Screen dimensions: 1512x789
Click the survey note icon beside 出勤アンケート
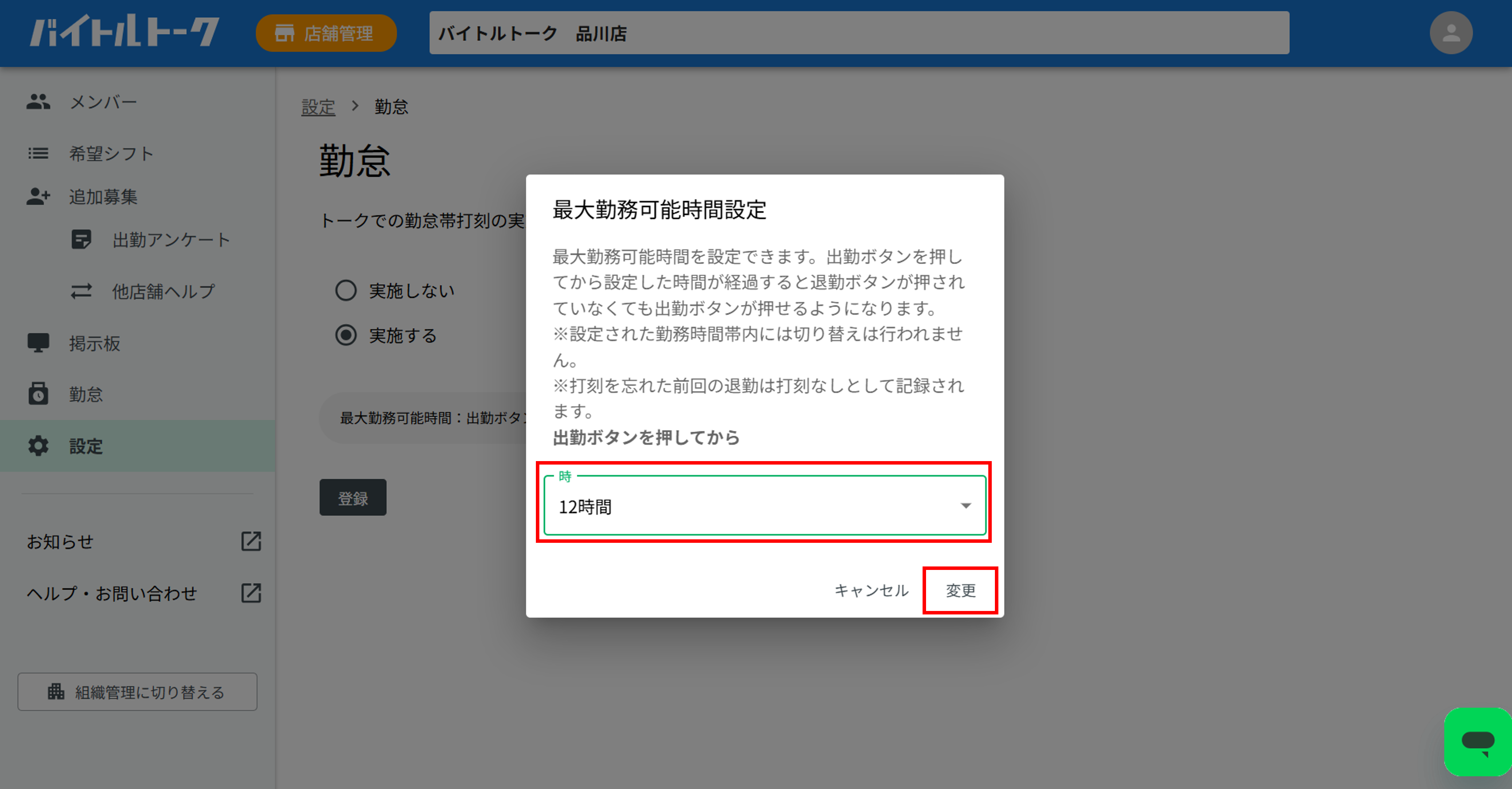point(81,240)
